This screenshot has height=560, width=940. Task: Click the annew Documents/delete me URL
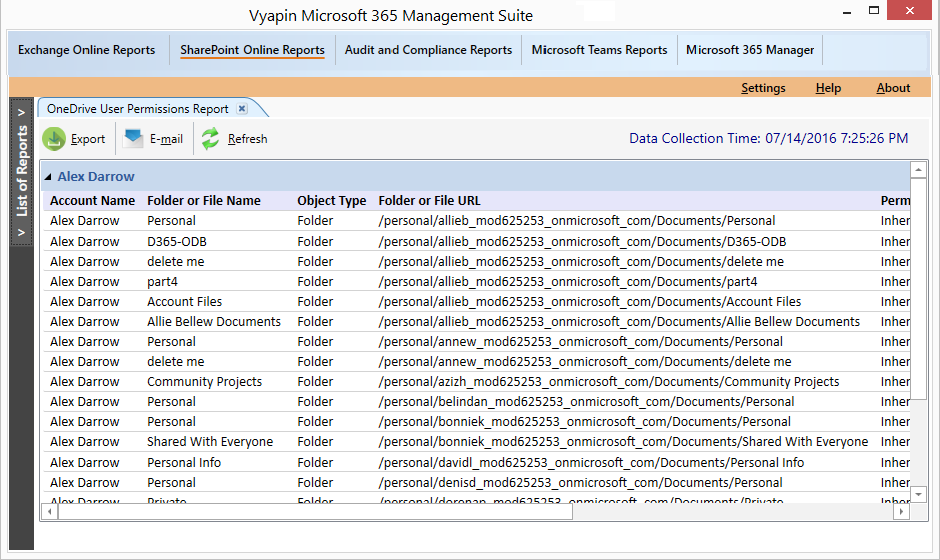point(585,362)
